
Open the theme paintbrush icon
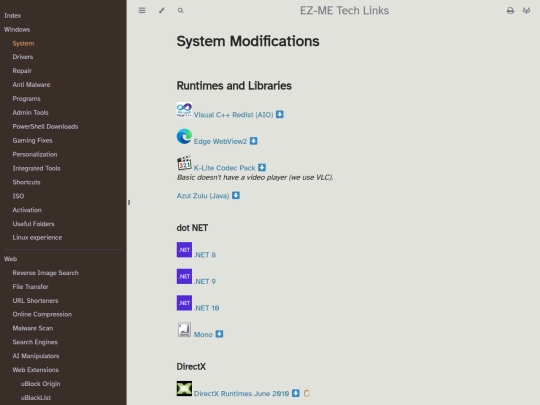point(162,10)
